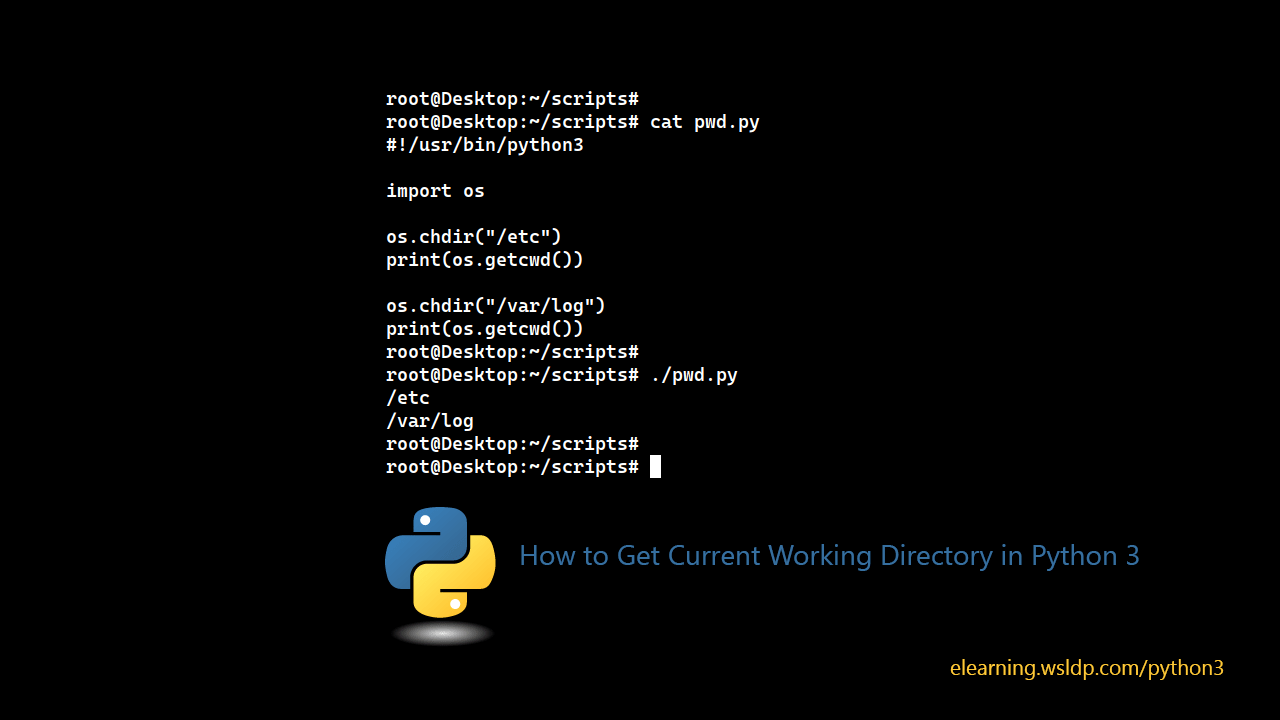Viewport: 1280px width, 720px height.
Task: Click the first print(os.getcwd()) line
Action: point(484,259)
